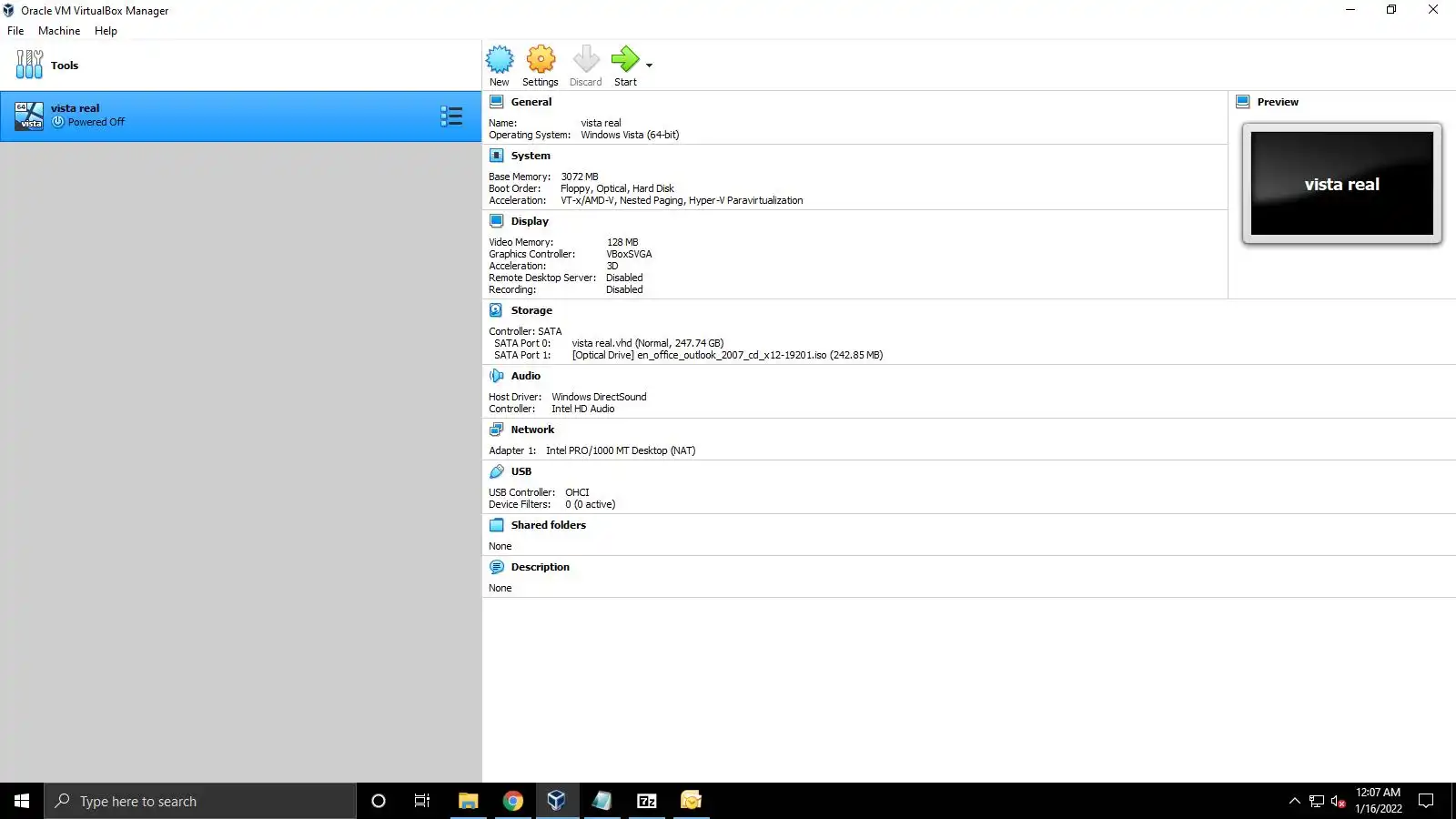
Task: Click the New virtual machine icon
Action: tap(500, 59)
